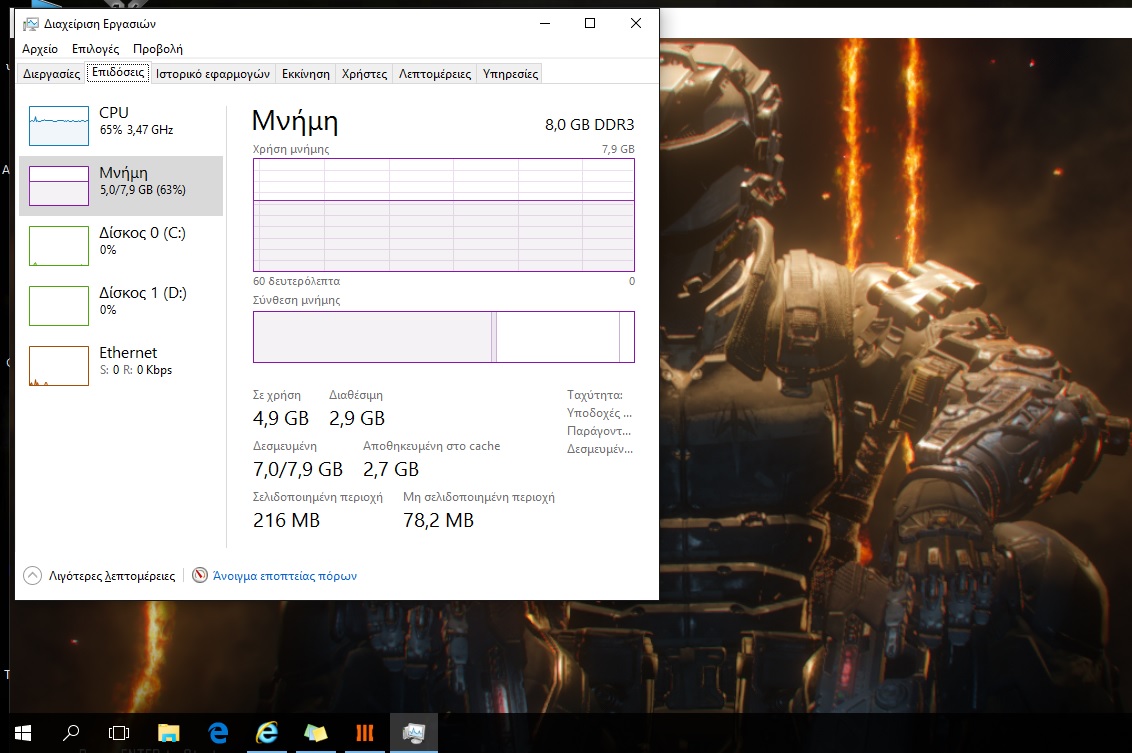Click the memory usage history graph

[x=444, y=215]
